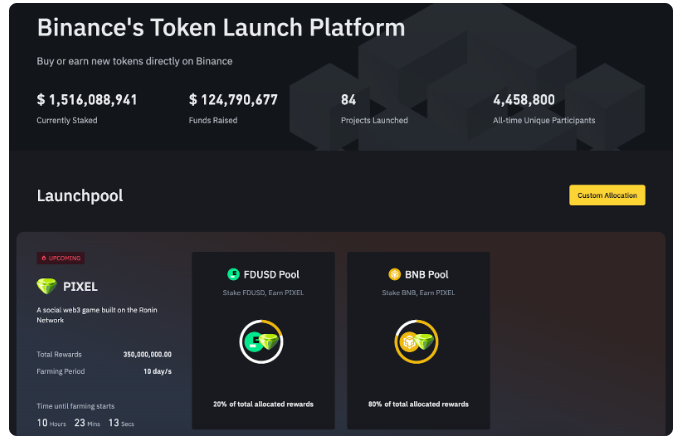Click the BNB Pool circular progress ring

tap(416, 342)
